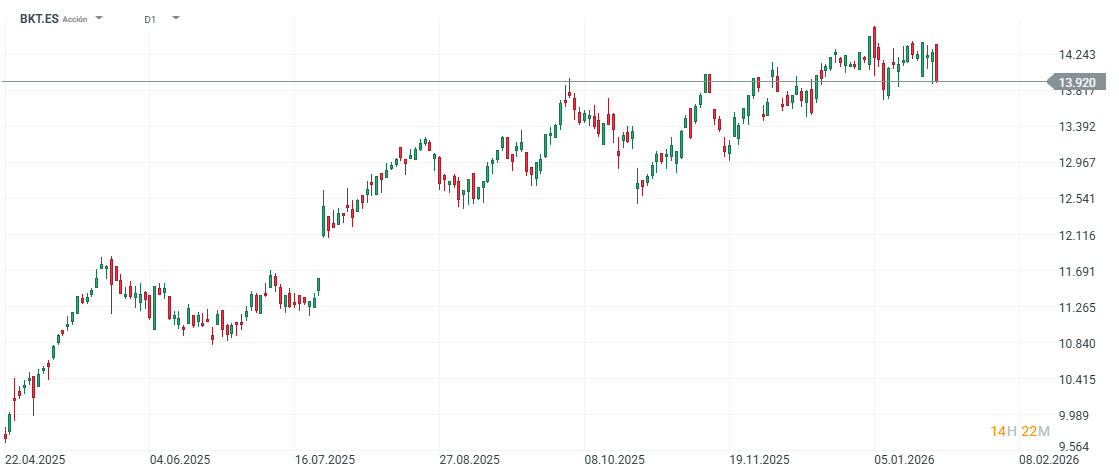1119x476 pixels.
Task: Click the 04.06.2025 date label
Action: tap(180, 460)
